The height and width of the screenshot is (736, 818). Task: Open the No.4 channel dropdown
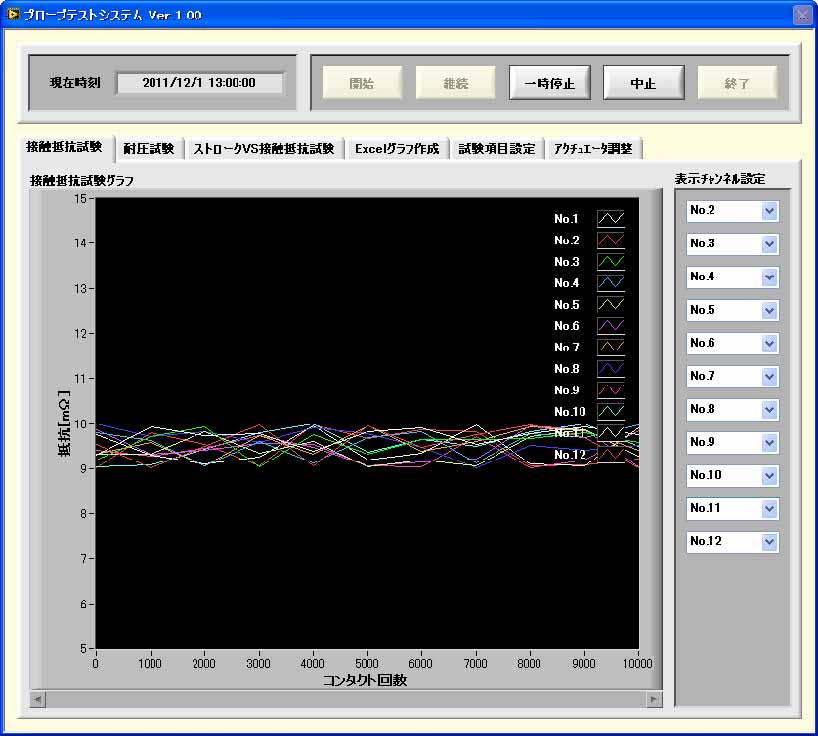769,277
